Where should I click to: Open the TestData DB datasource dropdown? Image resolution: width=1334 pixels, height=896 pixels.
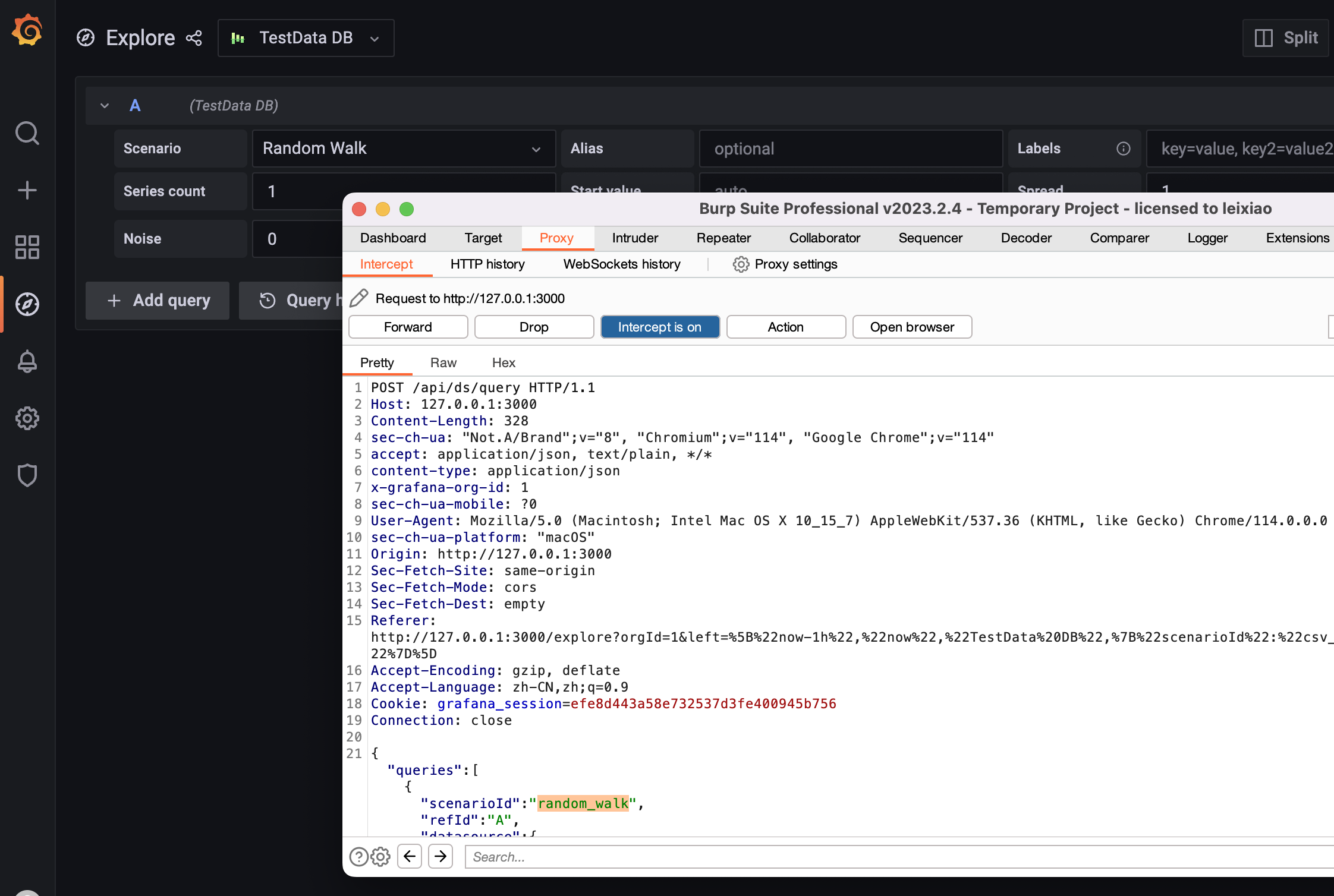pos(306,37)
